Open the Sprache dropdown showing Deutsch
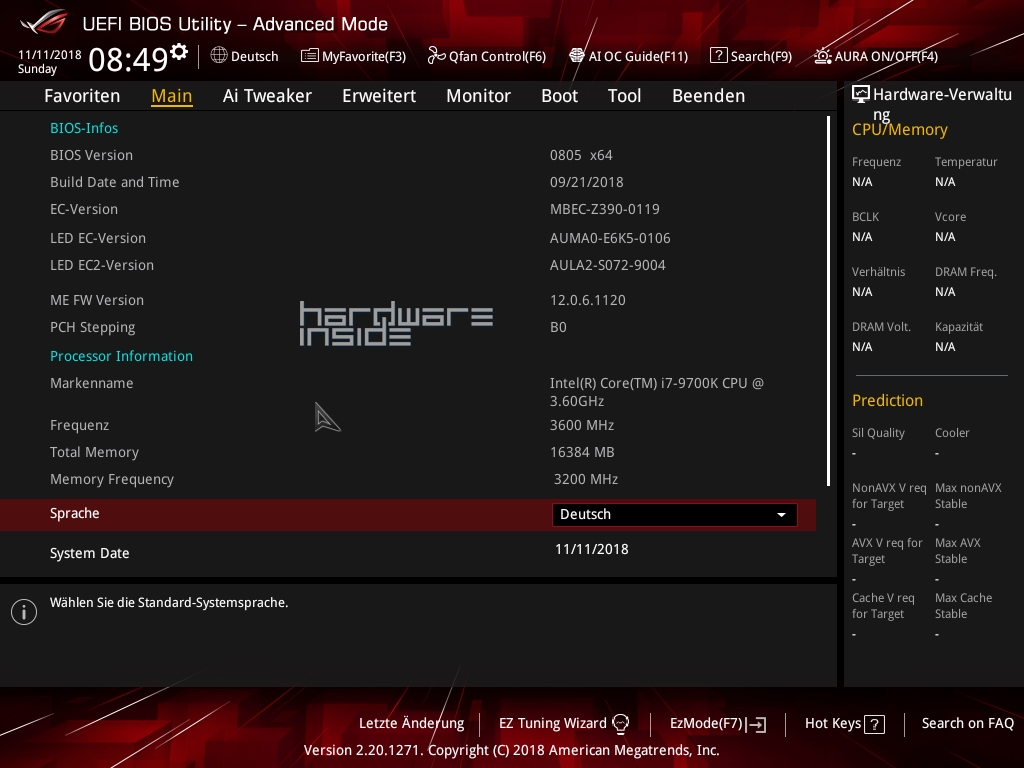The height and width of the screenshot is (768, 1024). click(x=675, y=515)
